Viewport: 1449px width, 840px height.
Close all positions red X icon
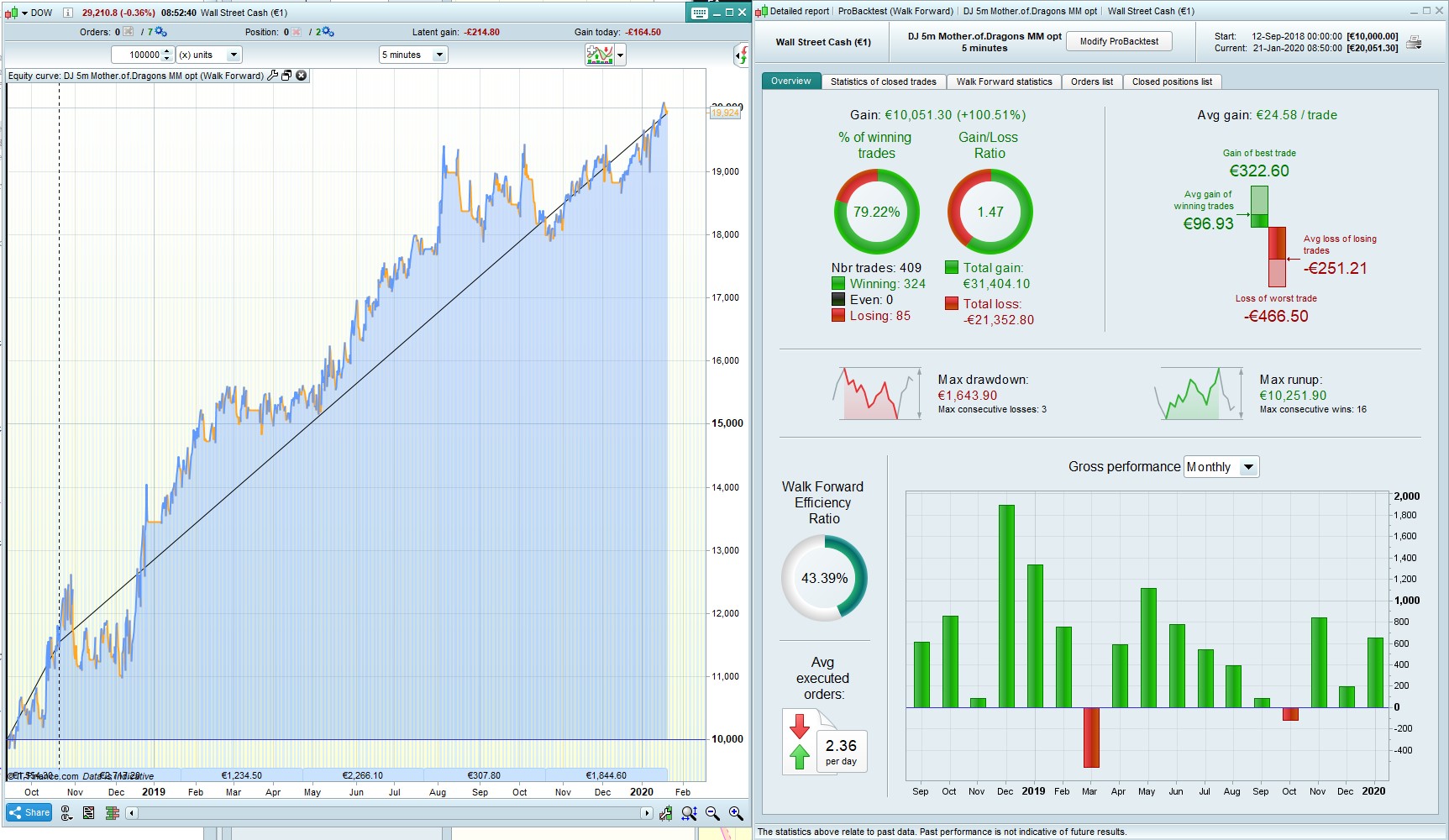[296, 32]
